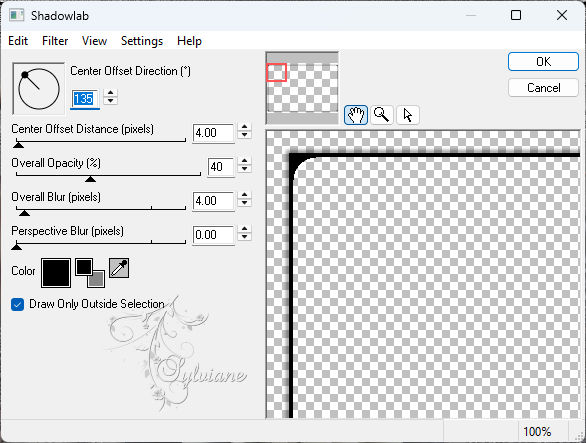Click the Overall Opacity value field
586x443 pixels.
click(221, 167)
